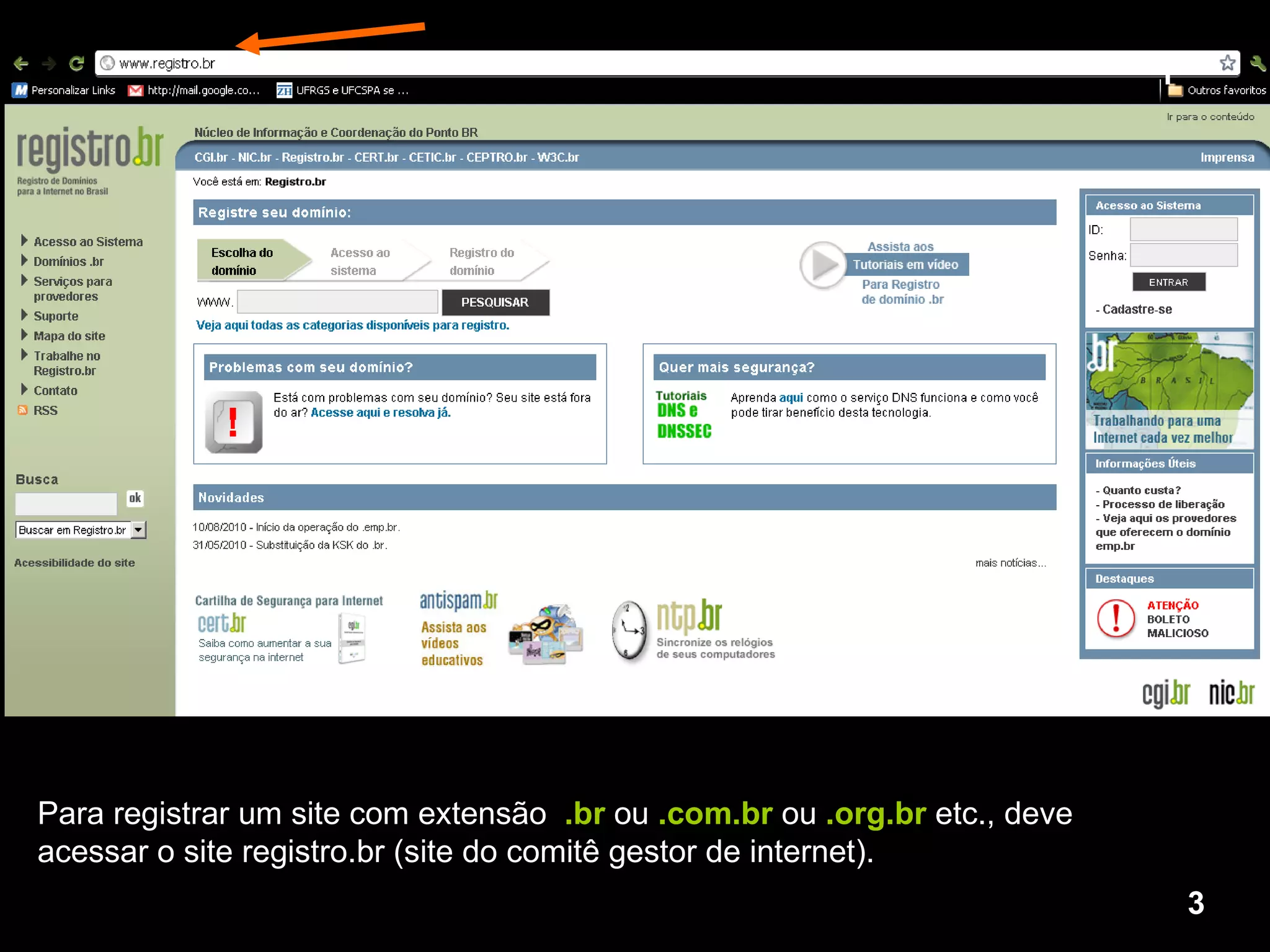
Task: Click the Tutoriais DNS e DNSSEC logo
Action: 683,415
